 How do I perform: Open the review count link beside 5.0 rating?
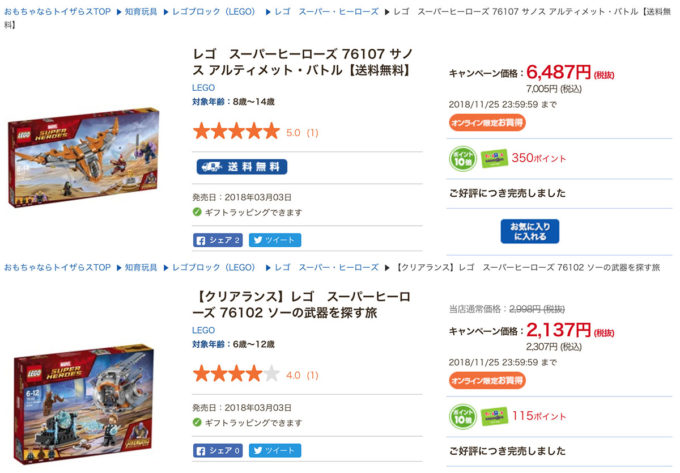[x=312, y=132]
